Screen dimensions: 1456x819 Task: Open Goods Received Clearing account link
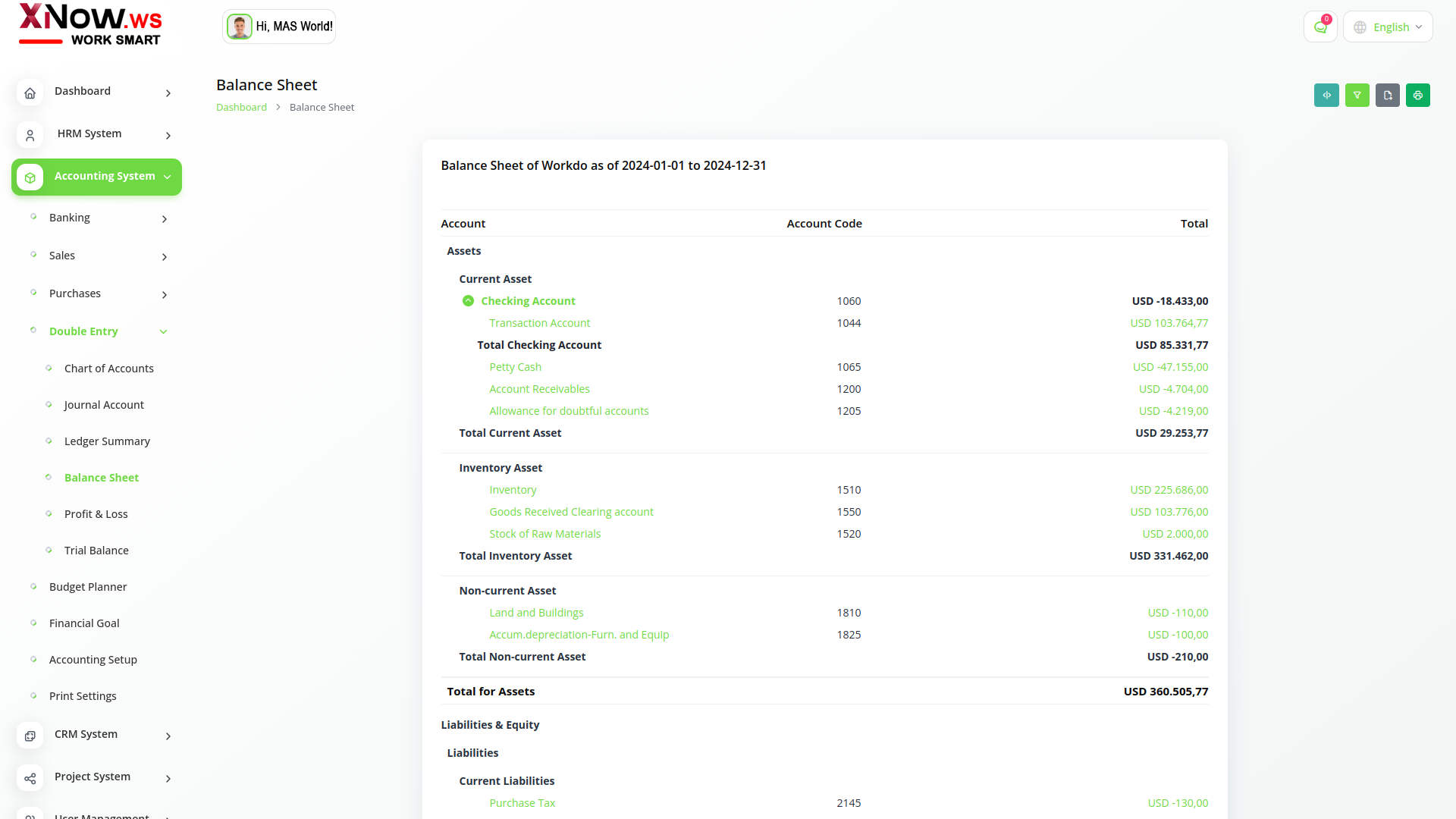[x=571, y=512]
